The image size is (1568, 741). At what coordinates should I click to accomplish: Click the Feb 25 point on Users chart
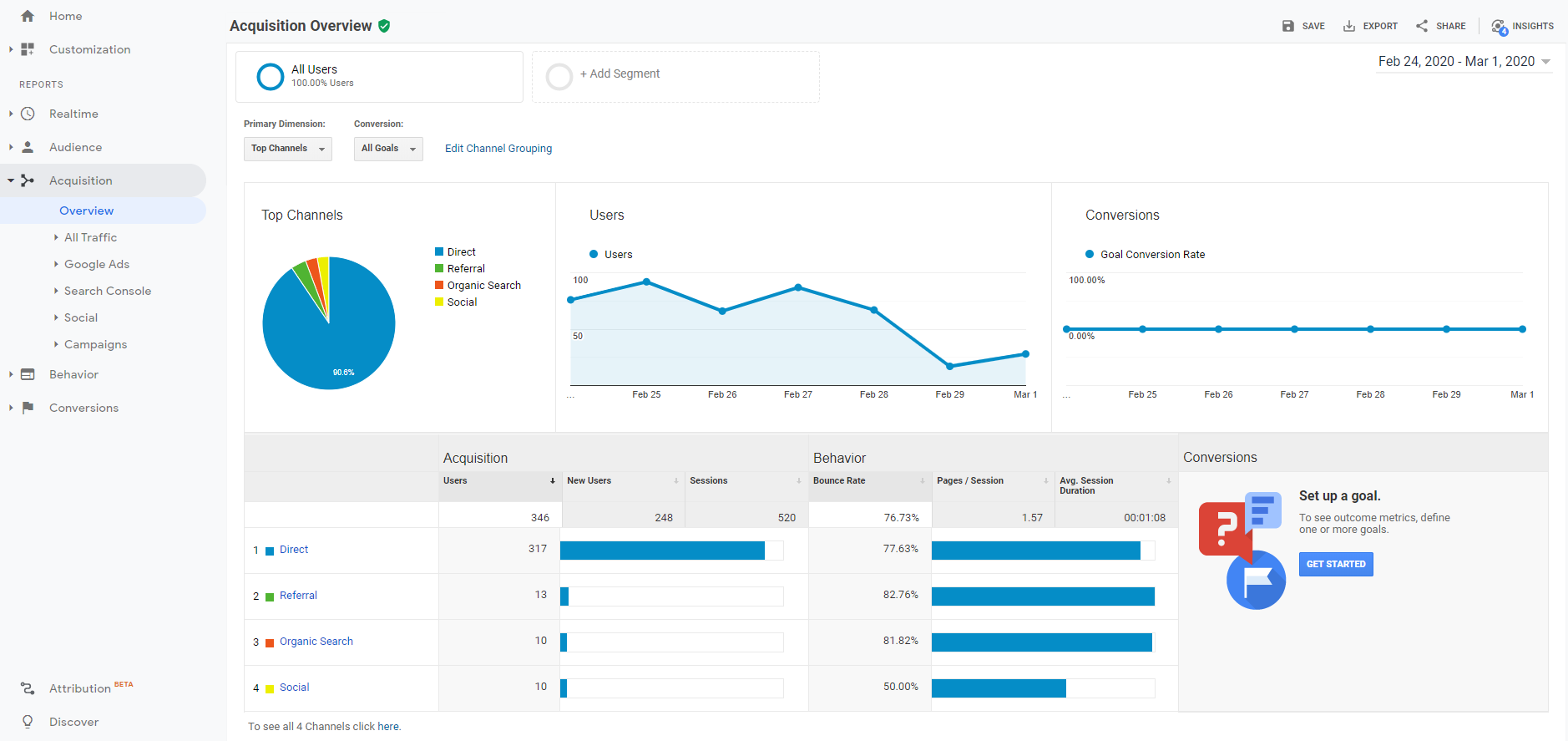pos(646,282)
